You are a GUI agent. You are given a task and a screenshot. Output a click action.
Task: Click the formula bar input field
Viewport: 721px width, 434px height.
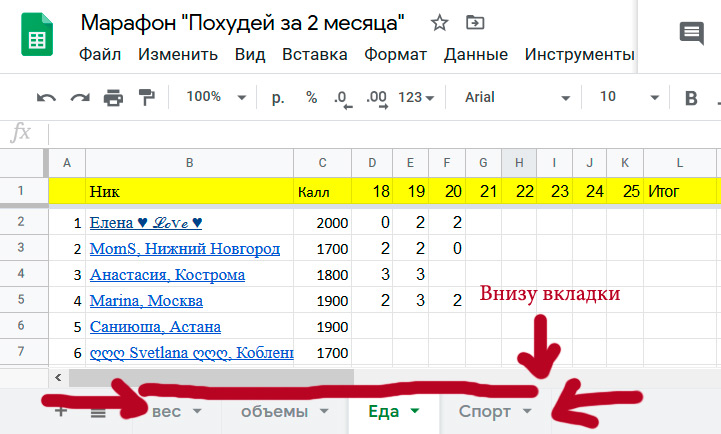point(380,133)
